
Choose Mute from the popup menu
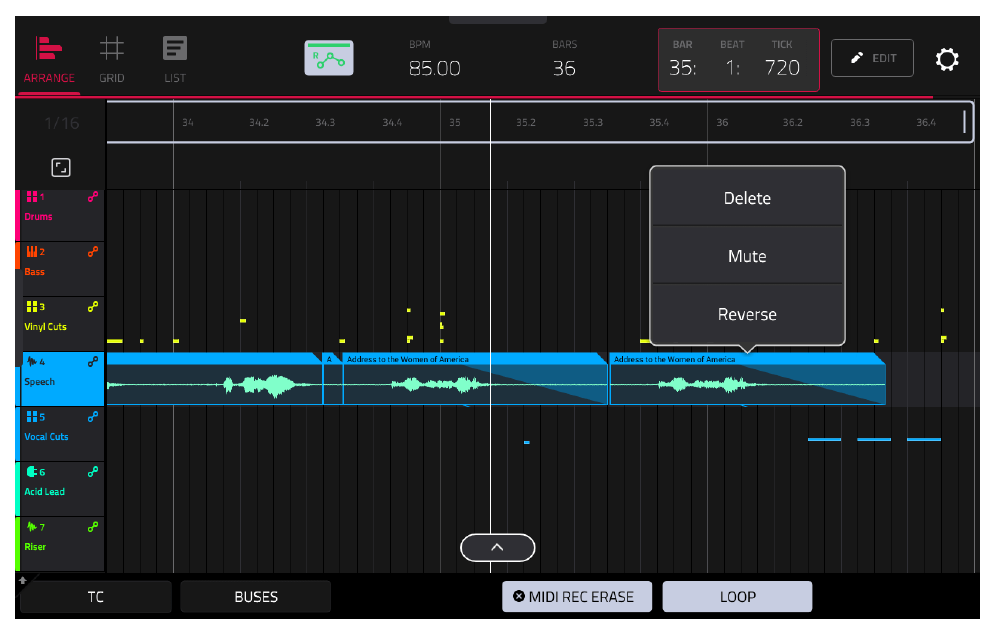point(747,256)
